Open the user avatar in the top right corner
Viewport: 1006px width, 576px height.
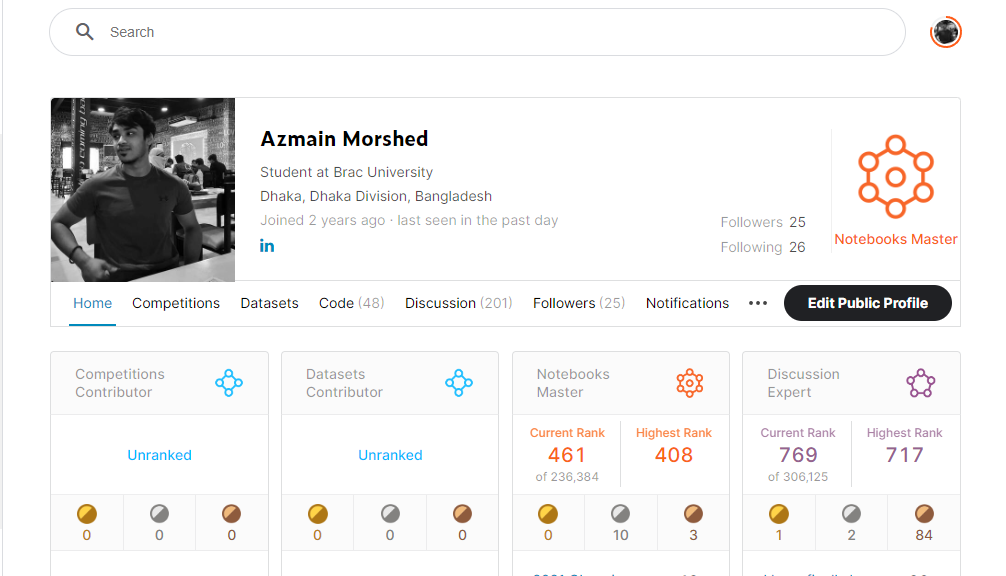click(946, 32)
